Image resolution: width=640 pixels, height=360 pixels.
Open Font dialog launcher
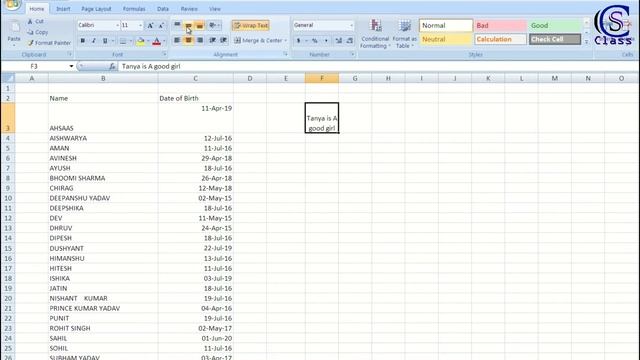click(x=164, y=54)
